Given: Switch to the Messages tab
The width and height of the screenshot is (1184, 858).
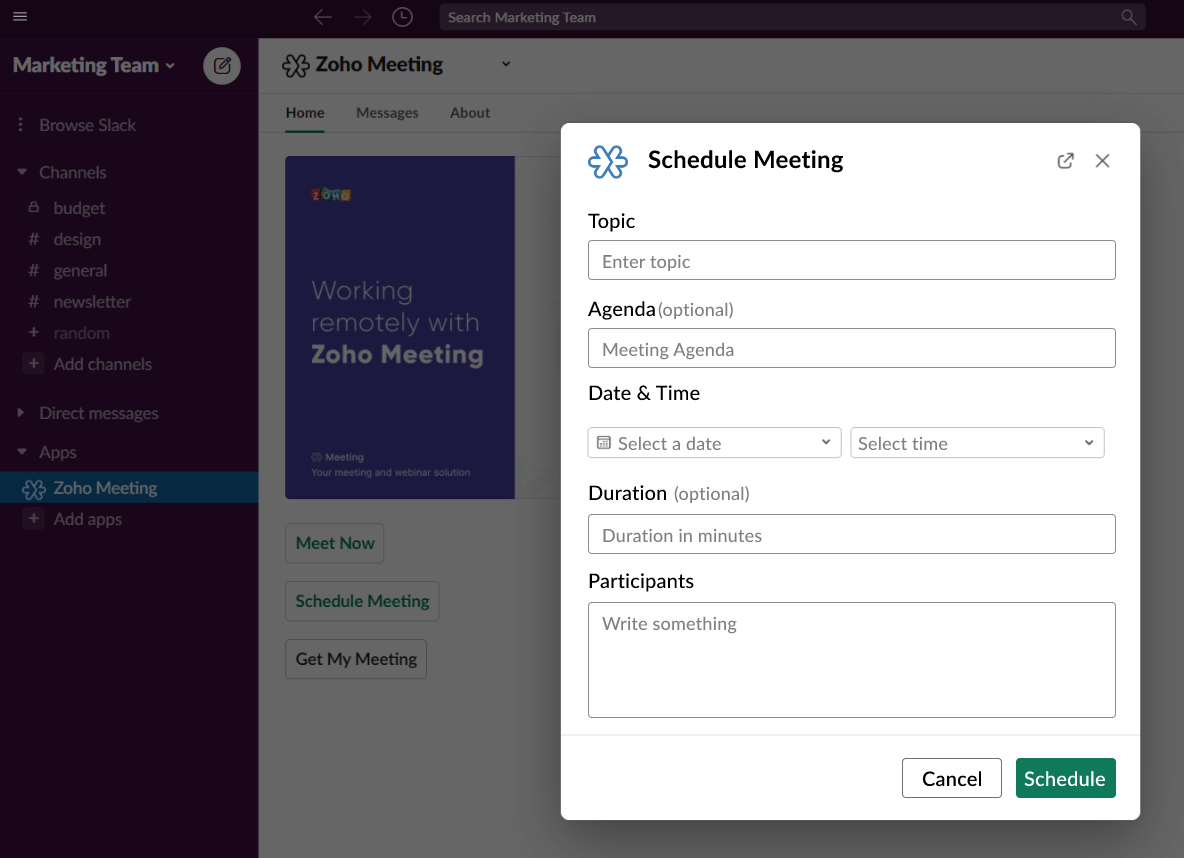Looking at the screenshot, I should [387, 112].
